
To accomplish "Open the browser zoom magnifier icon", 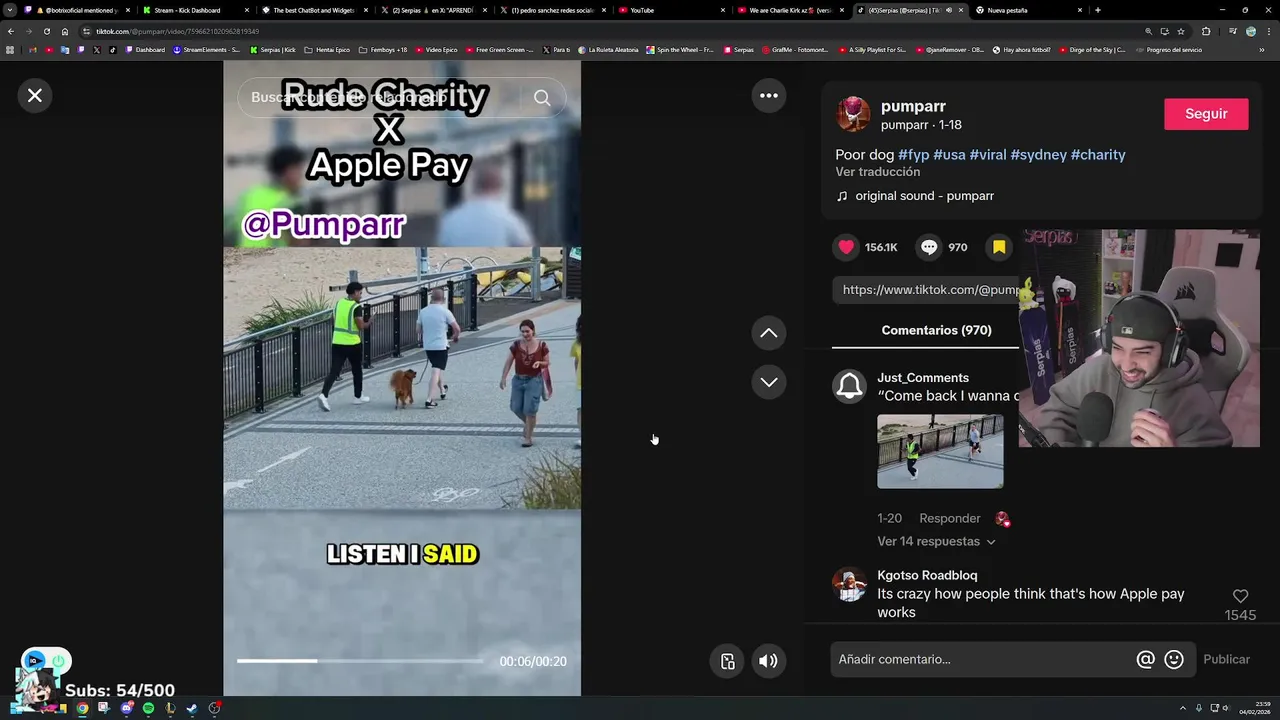I will click(x=1148, y=31).
